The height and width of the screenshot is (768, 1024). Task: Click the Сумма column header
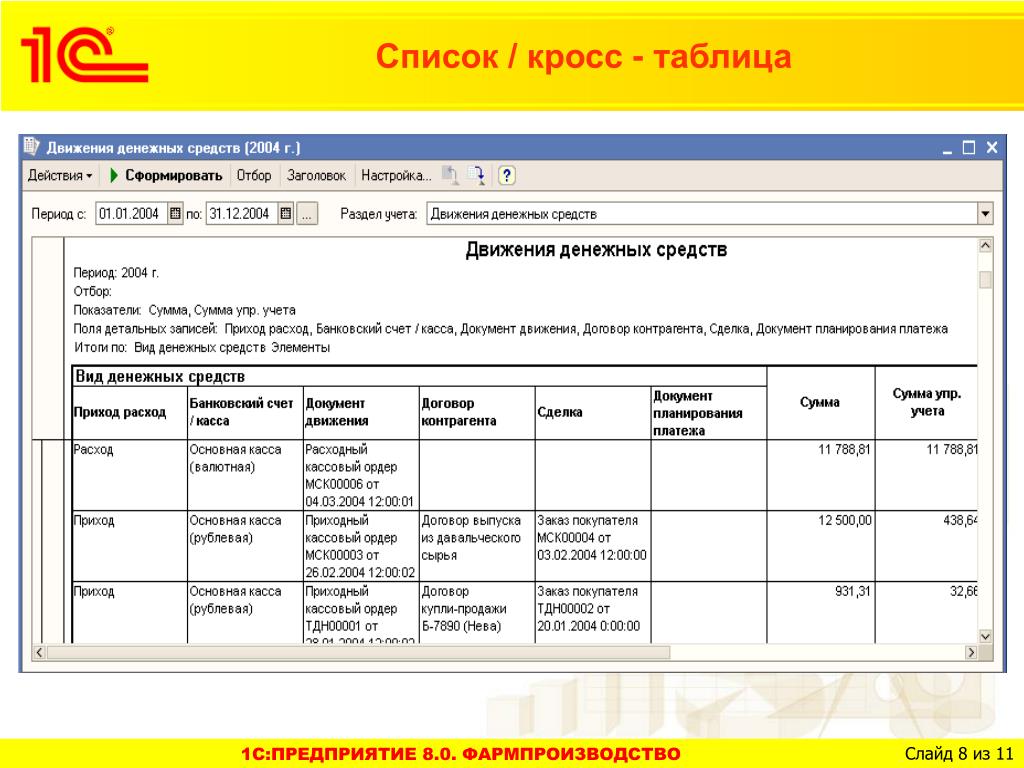(820, 403)
